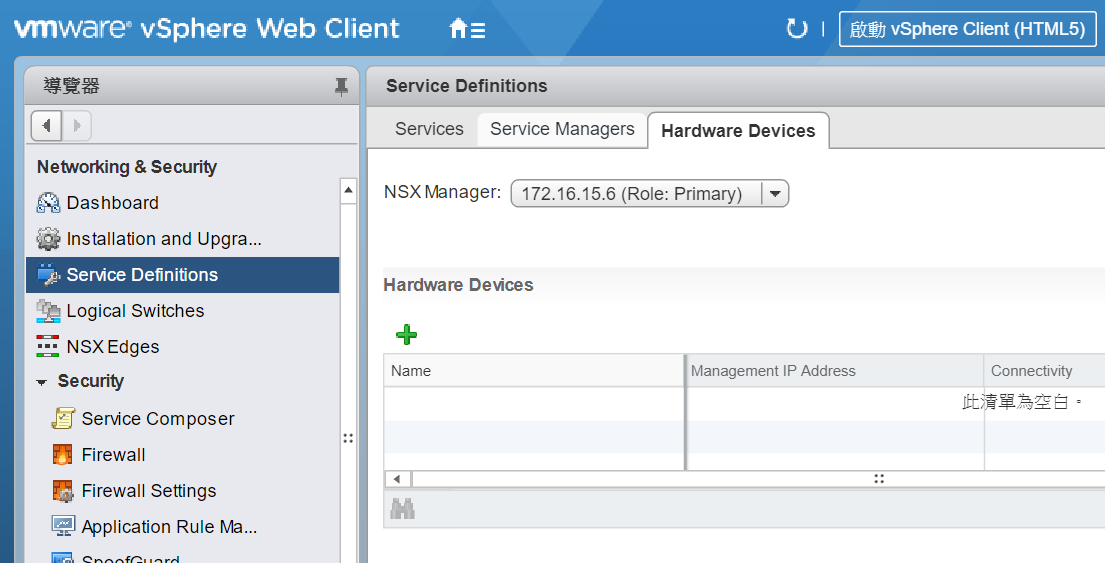This screenshot has width=1105, height=563.
Task: Launch vSphere Client (HTML5) button
Action: click(x=968, y=29)
